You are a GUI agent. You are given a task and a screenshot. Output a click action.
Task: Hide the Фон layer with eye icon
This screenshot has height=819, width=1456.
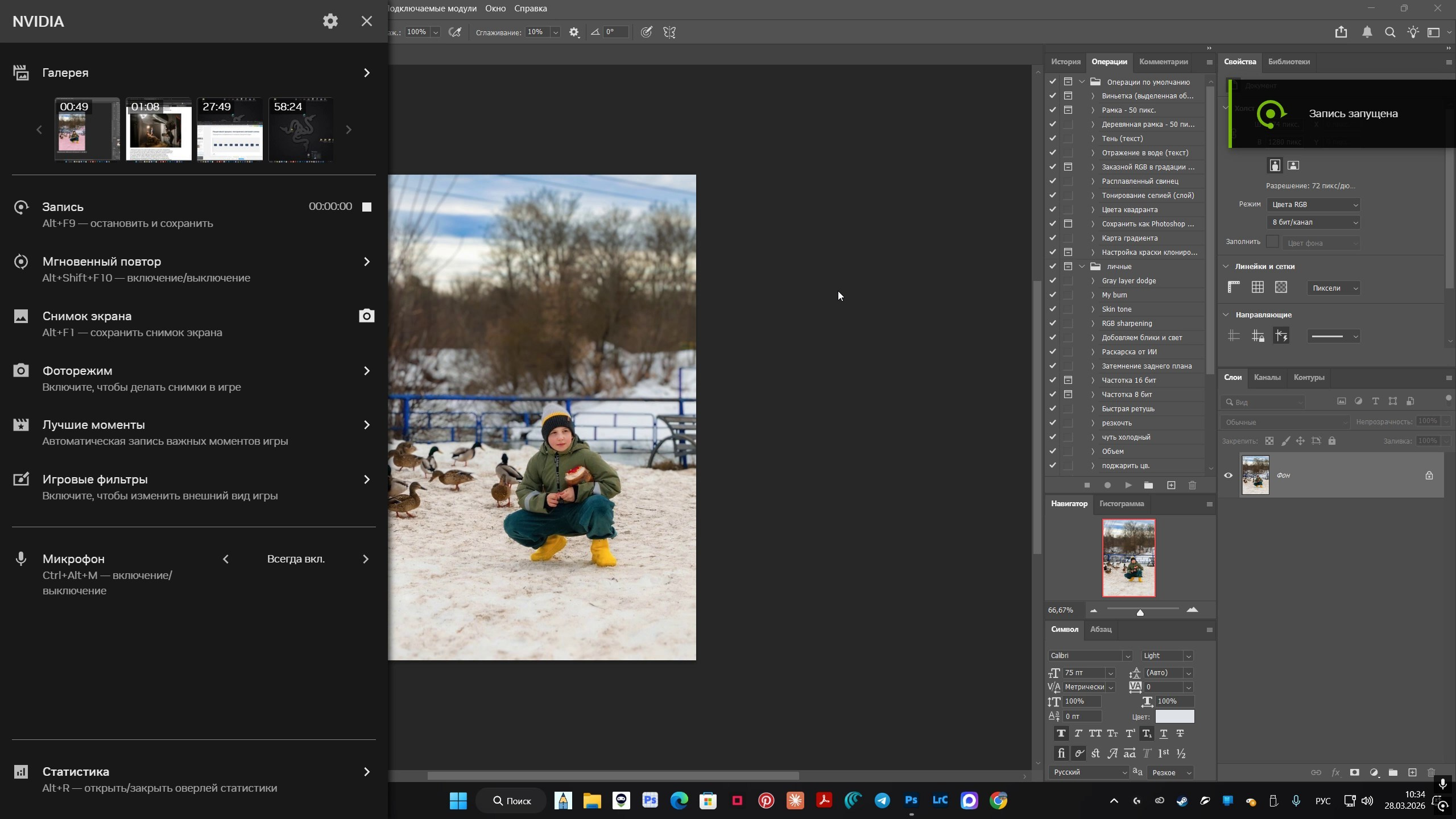pos(1228,475)
